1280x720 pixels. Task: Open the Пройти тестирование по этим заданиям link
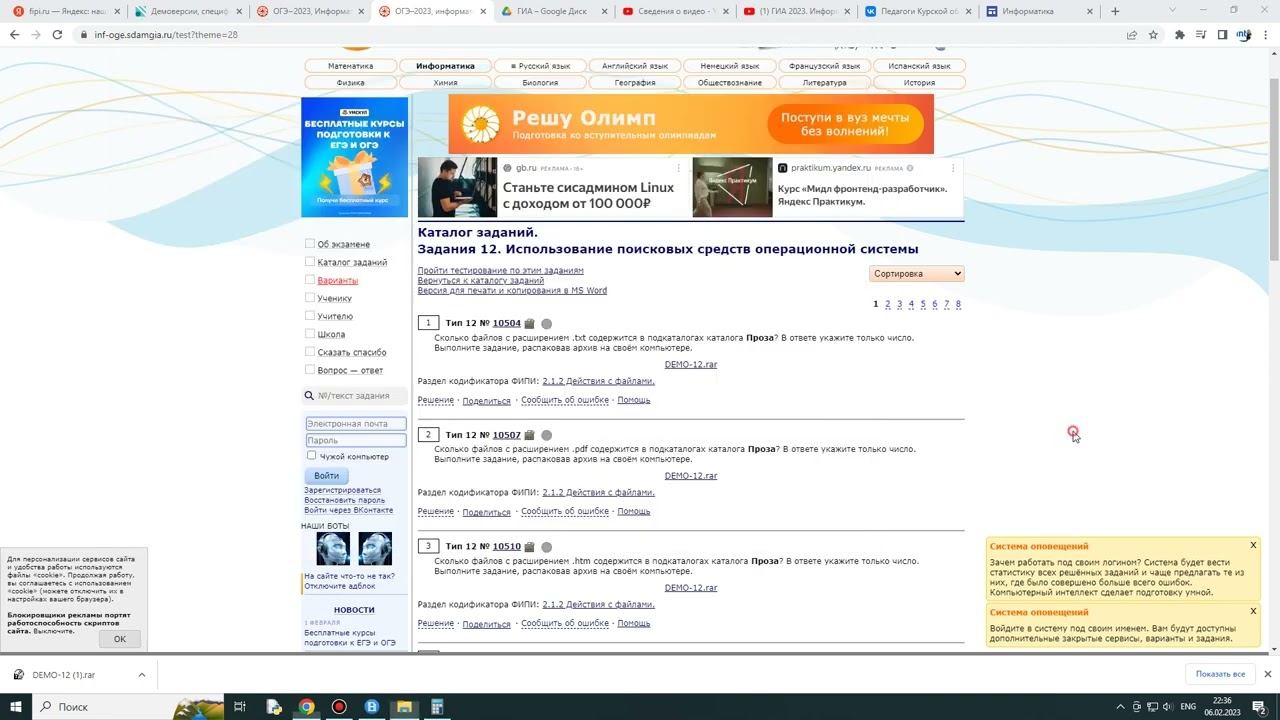pyautogui.click(x=501, y=271)
